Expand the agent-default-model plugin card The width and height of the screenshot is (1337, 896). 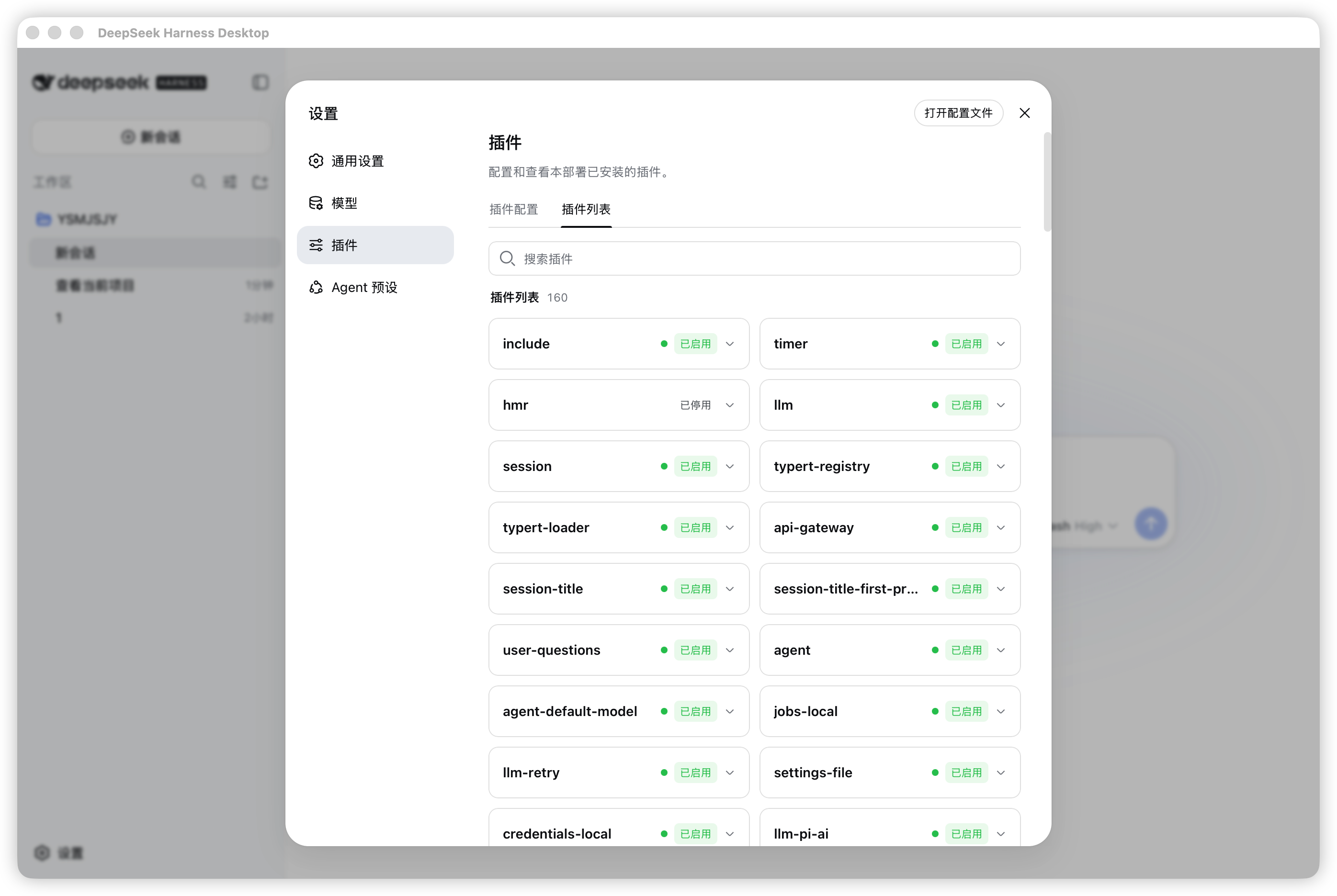click(x=730, y=711)
